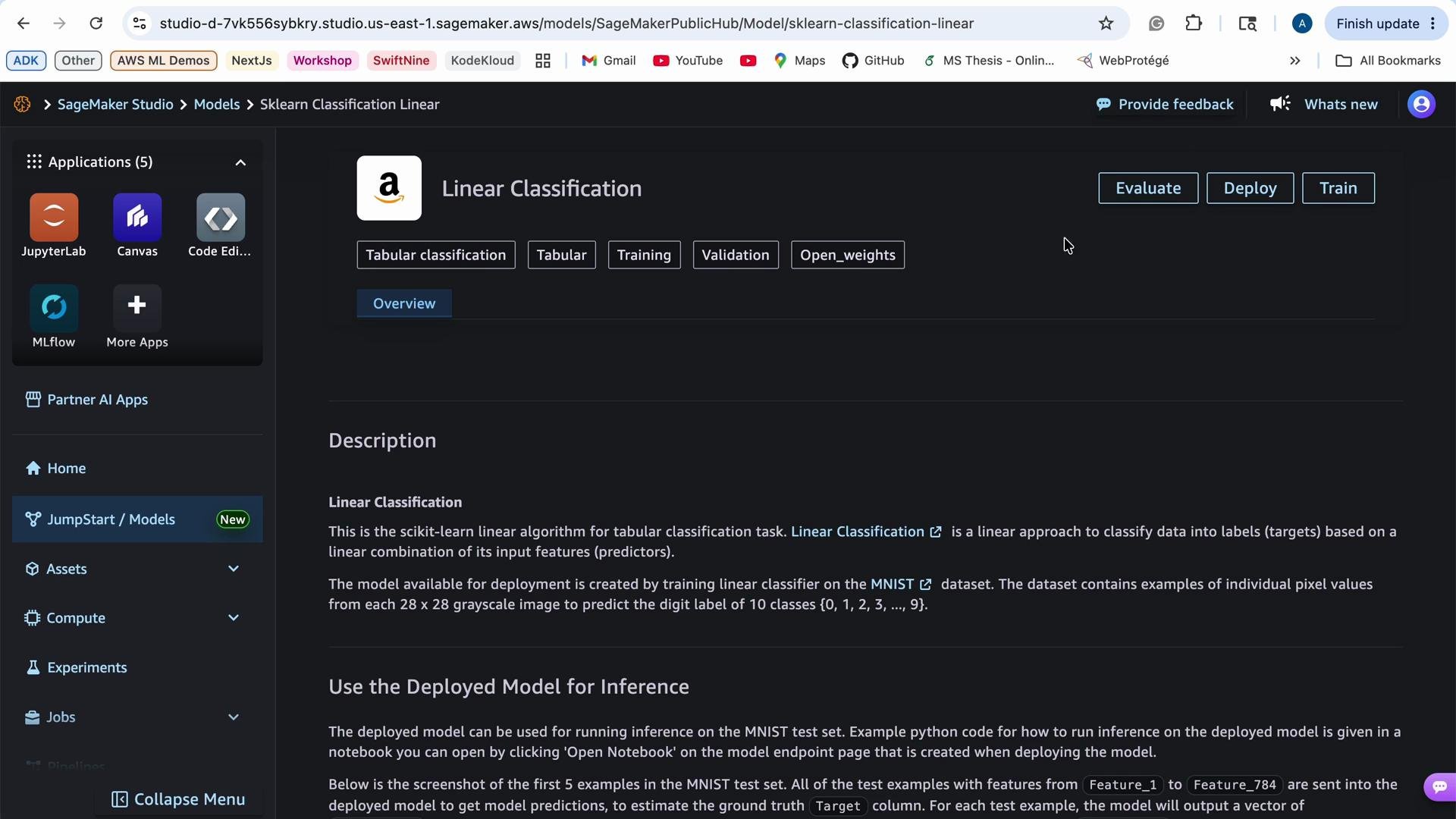Launch the Canvas app
Screen dimensions: 1456x819
point(137,218)
